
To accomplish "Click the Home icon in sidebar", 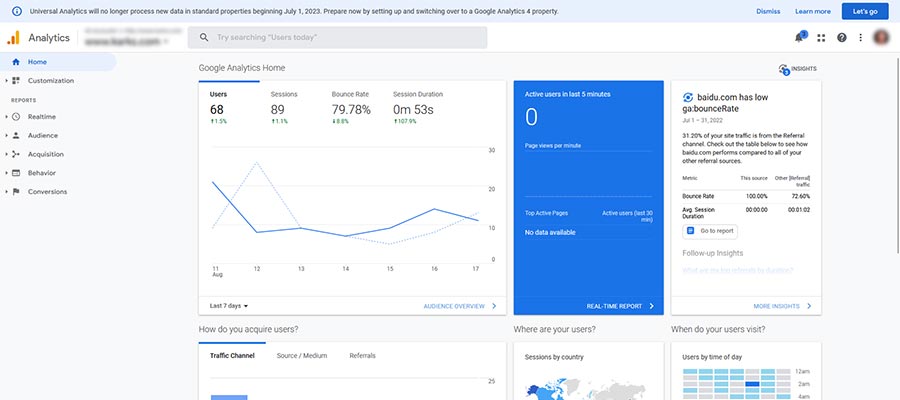I will (x=15, y=62).
